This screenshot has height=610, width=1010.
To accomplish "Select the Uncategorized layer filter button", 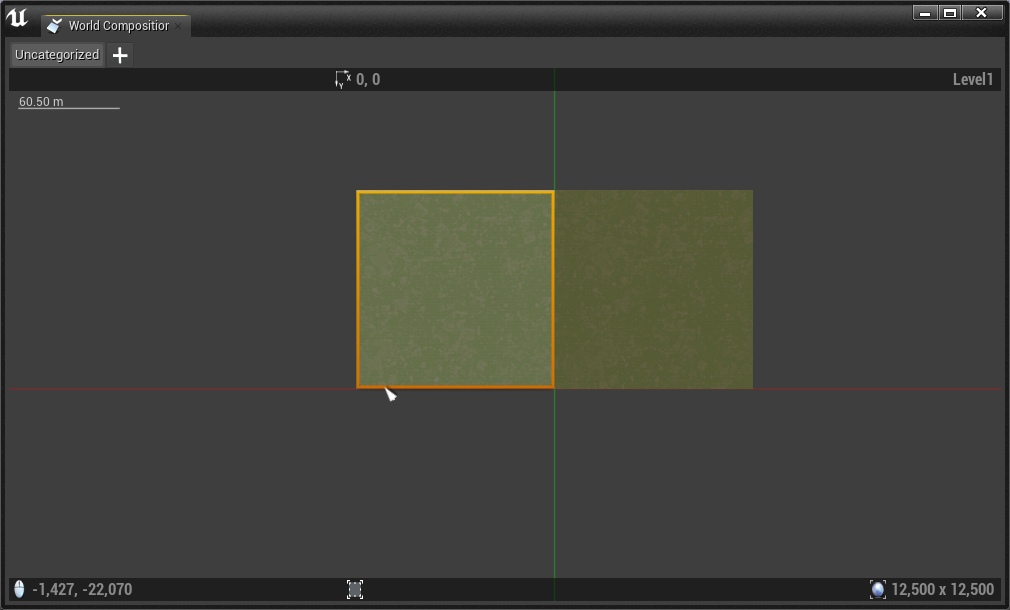I will click(57, 55).
